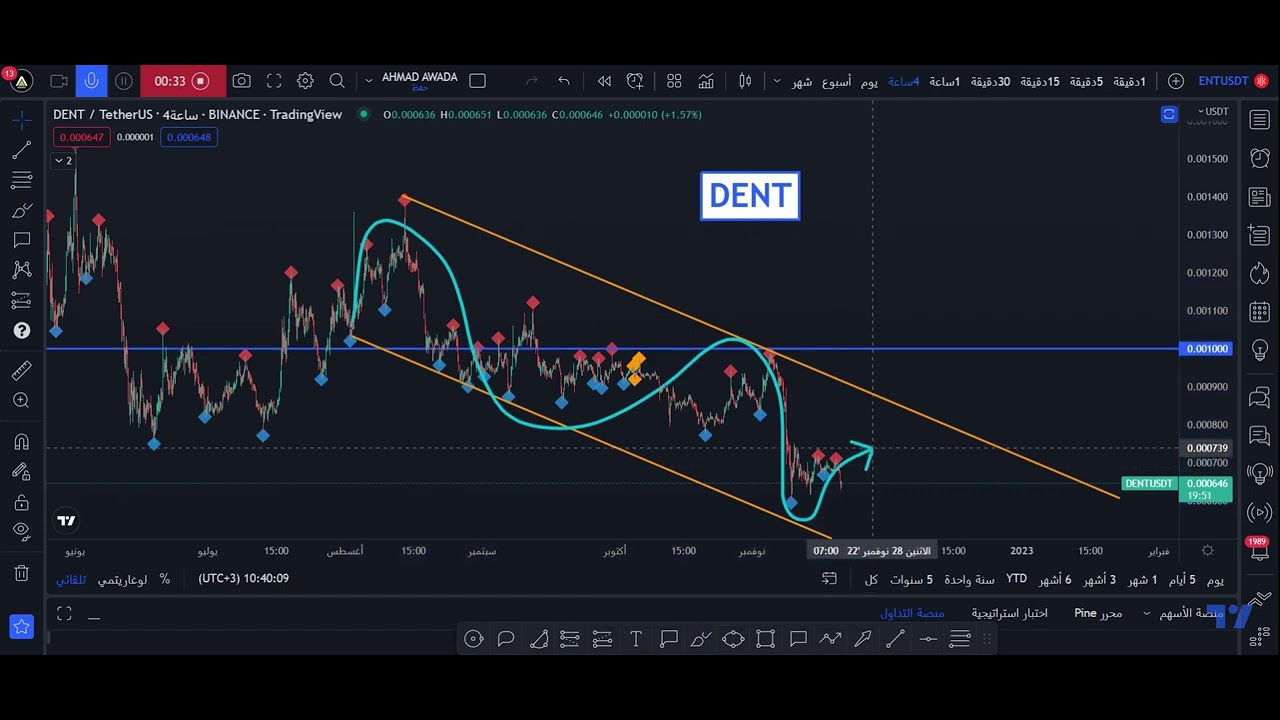The image size is (1280, 720).
Task: Open the اختبار استراتيجية tab
Action: coord(1010,613)
